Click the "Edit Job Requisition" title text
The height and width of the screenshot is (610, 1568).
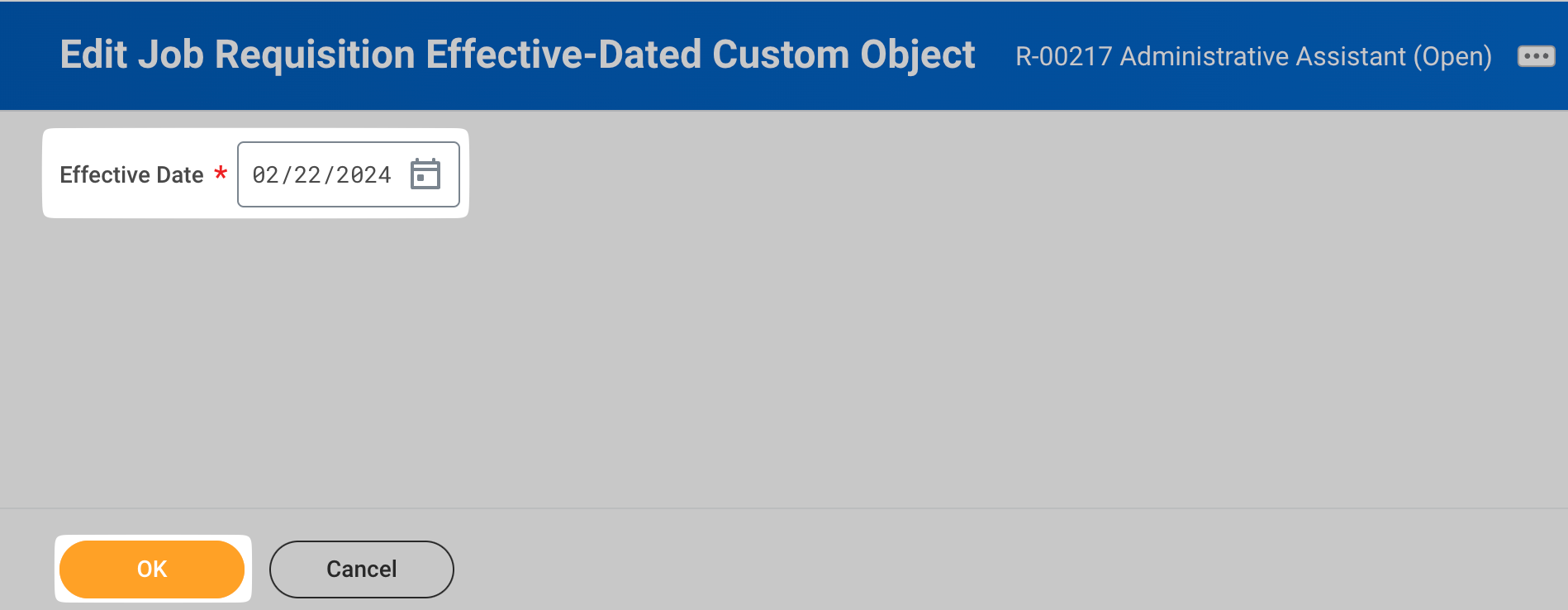tap(238, 55)
